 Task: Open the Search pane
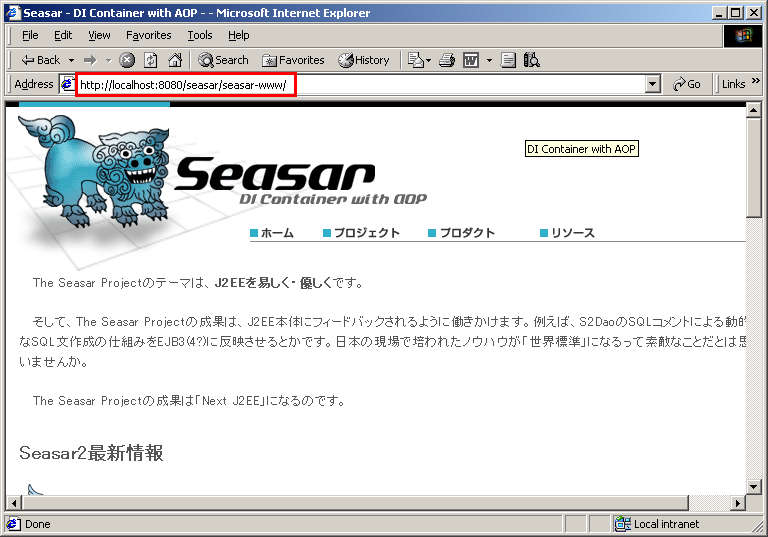[x=223, y=60]
